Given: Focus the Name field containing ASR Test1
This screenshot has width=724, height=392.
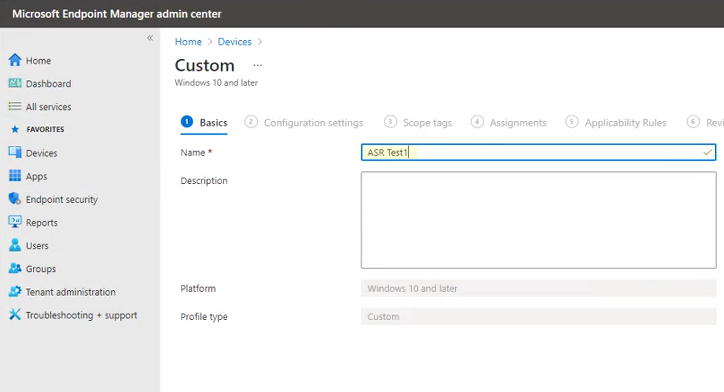Looking at the screenshot, I should pyautogui.click(x=538, y=152).
